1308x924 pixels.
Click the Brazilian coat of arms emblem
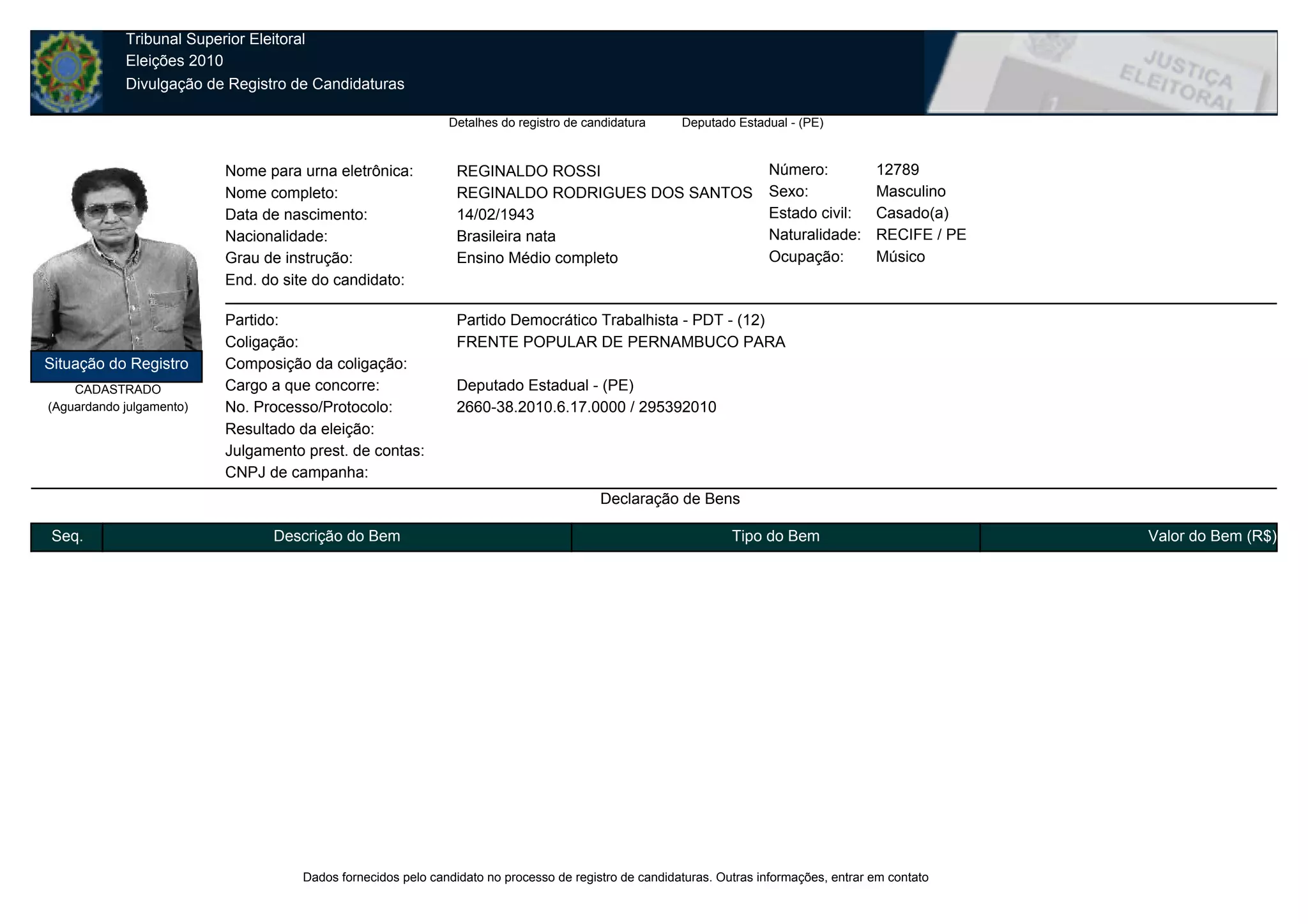[66, 72]
